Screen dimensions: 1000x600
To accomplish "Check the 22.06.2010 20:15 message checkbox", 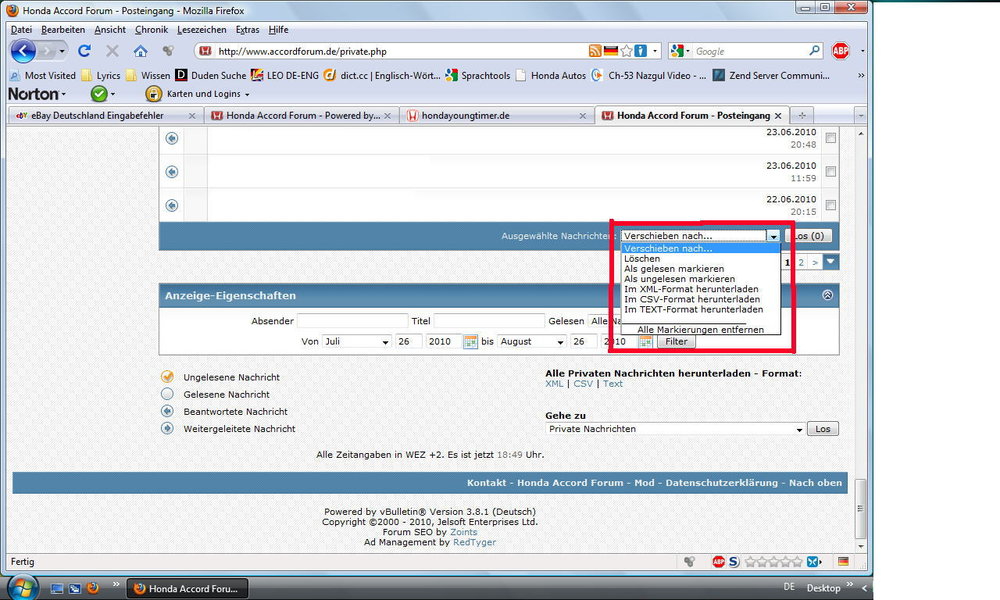I will (x=831, y=205).
